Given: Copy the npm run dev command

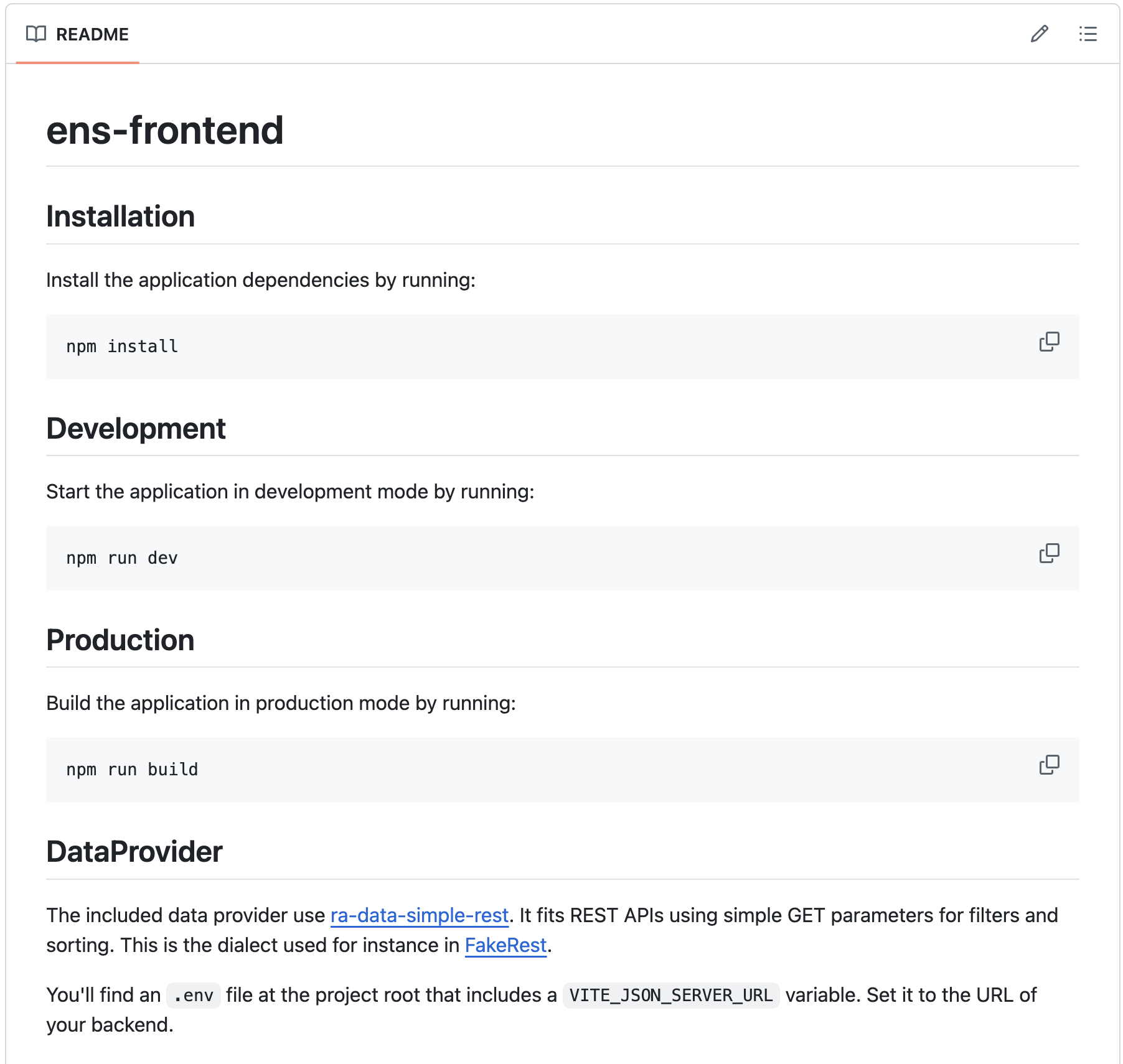Looking at the screenshot, I should coord(1049,553).
